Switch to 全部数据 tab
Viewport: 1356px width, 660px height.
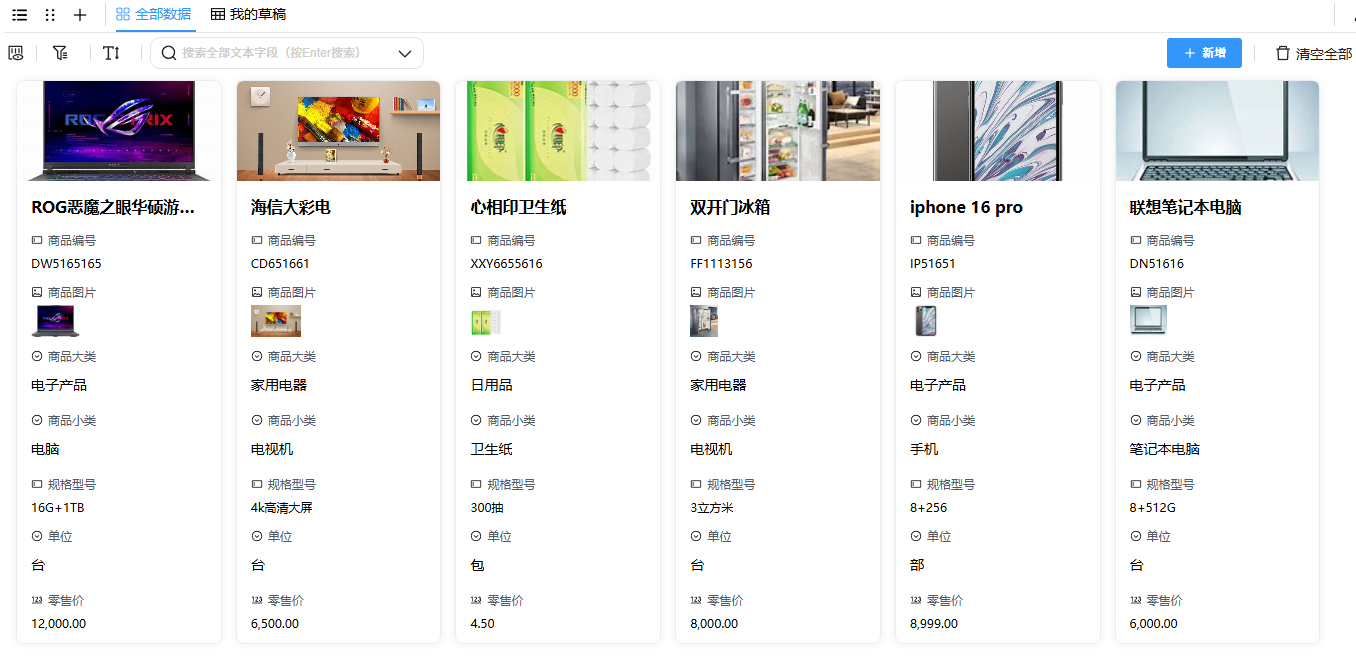point(153,15)
